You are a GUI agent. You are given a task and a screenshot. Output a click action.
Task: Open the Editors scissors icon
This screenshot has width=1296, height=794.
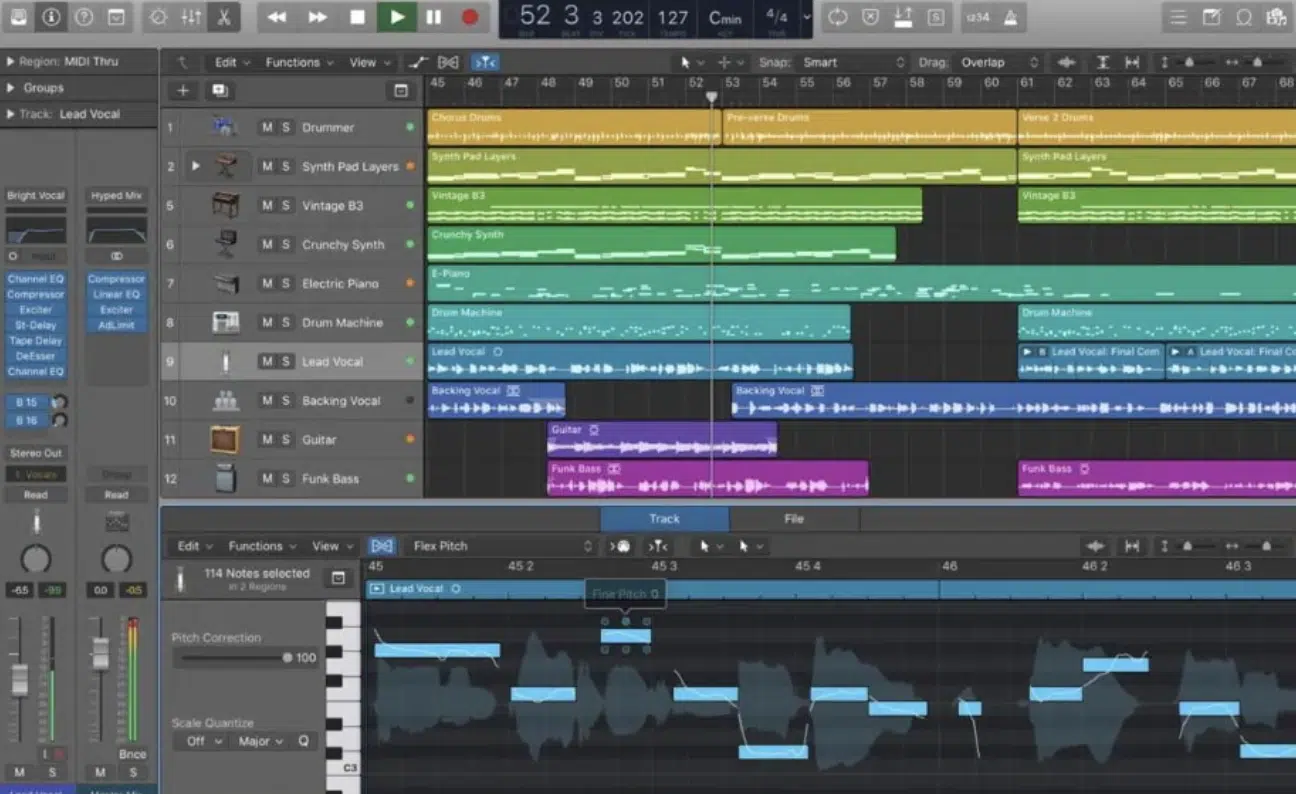pos(223,17)
